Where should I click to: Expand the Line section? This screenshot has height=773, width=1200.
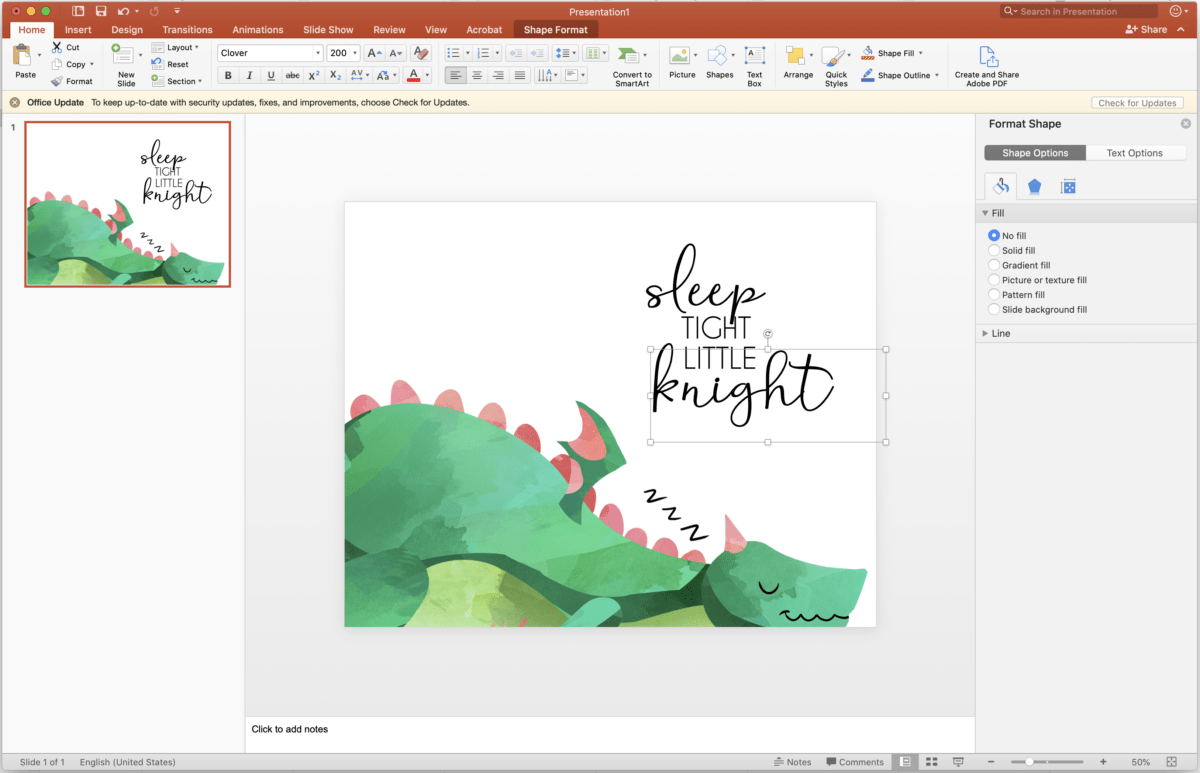tap(1000, 333)
